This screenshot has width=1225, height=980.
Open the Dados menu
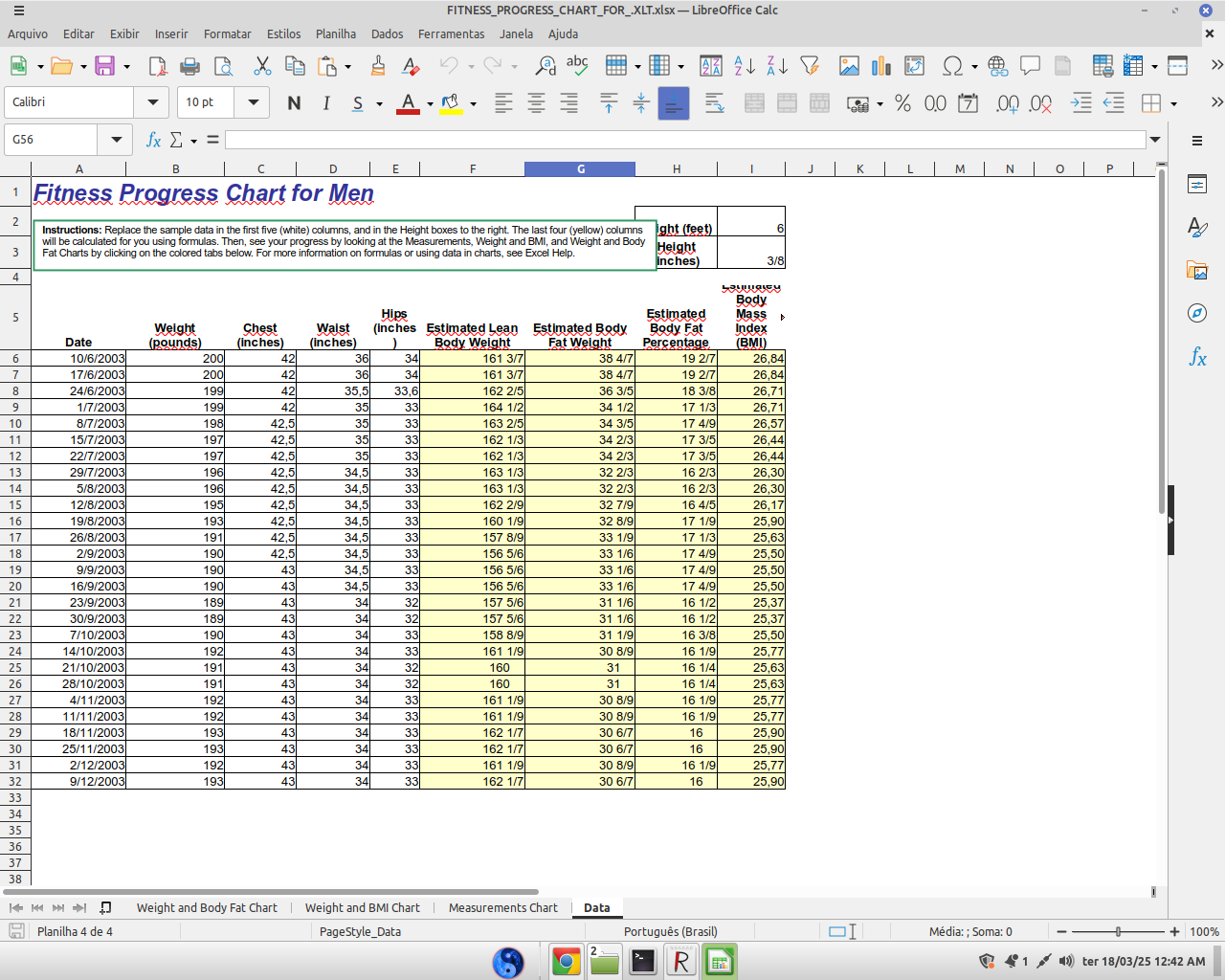click(x=387, y=33)
